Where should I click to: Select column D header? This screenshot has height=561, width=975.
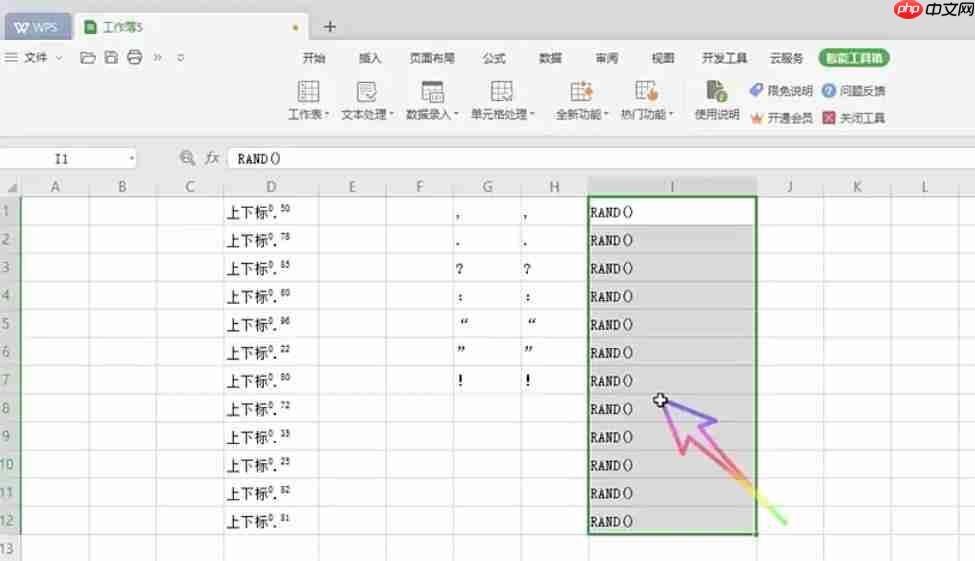(x=271, y=187)
